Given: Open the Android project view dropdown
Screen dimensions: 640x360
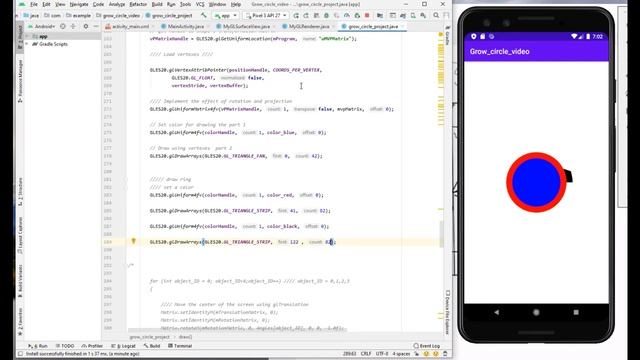Looking at the screenshot, I should click(41, 26).
